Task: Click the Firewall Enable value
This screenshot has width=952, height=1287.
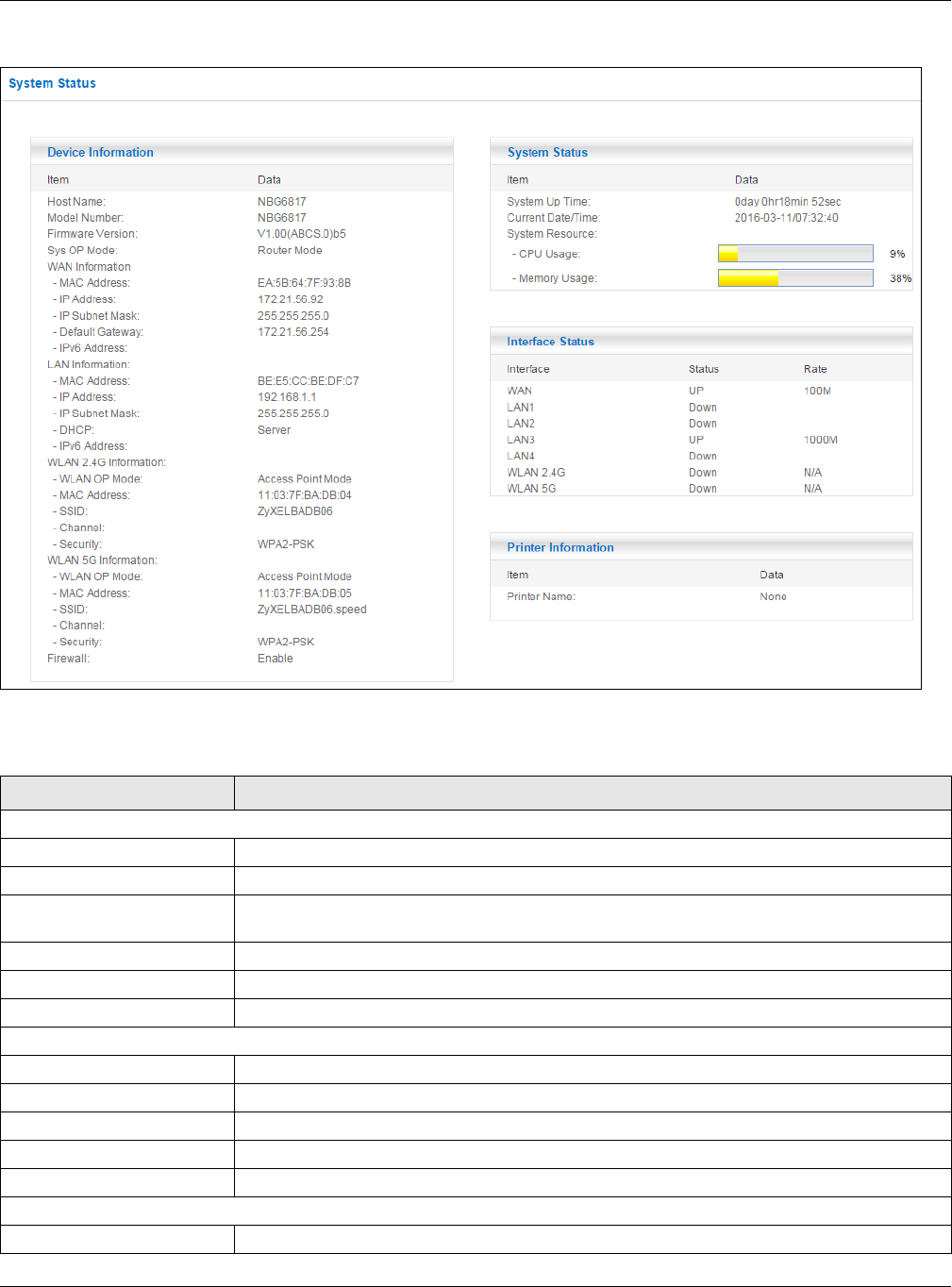Action: point(276,659)
